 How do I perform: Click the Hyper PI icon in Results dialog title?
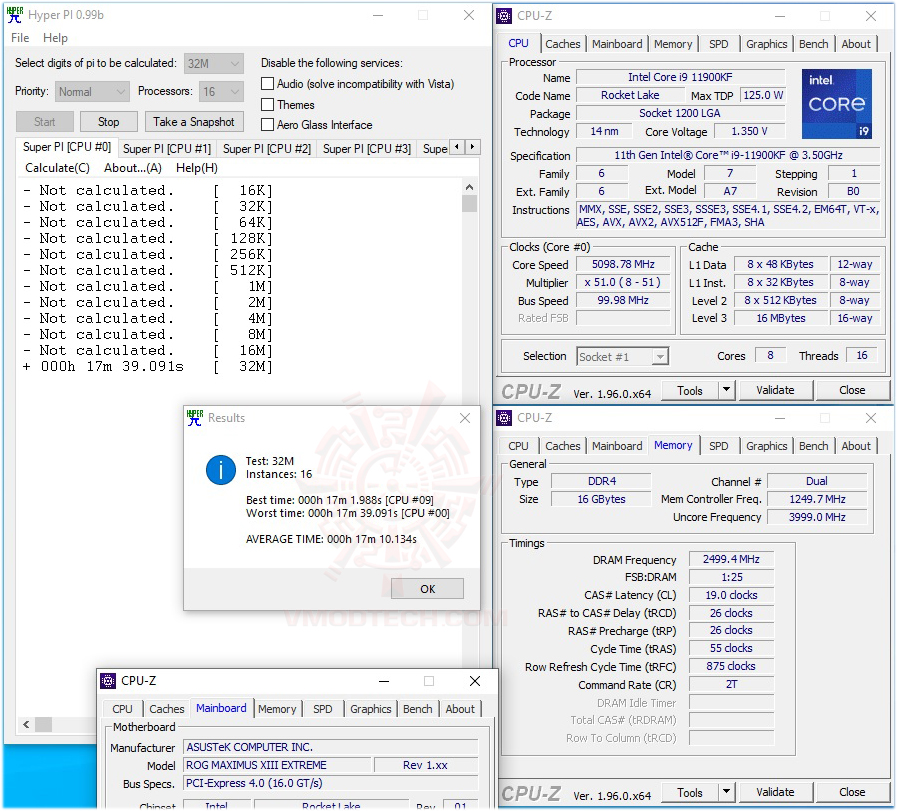click(195, 418)
